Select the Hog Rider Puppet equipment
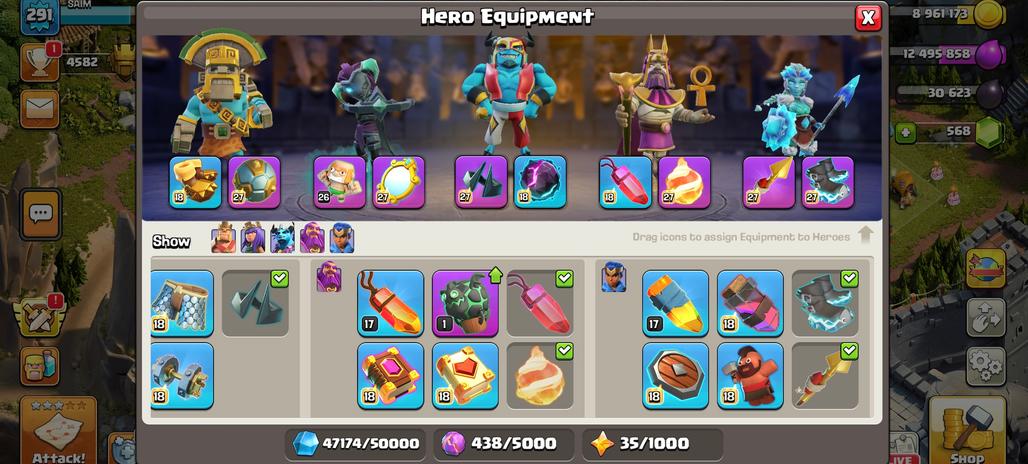This screenshot has width=1028, height=464. (x=750, y=375)
